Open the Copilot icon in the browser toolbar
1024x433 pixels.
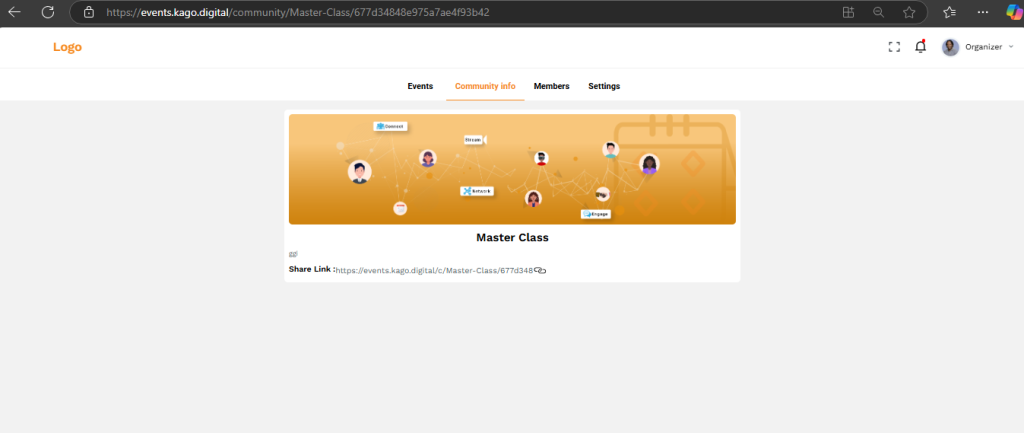1012,12
